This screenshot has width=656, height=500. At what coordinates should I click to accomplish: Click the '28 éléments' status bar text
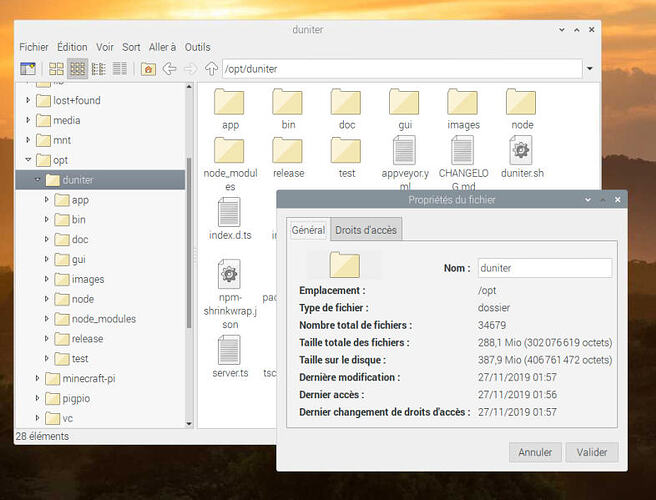pos(42,436)
